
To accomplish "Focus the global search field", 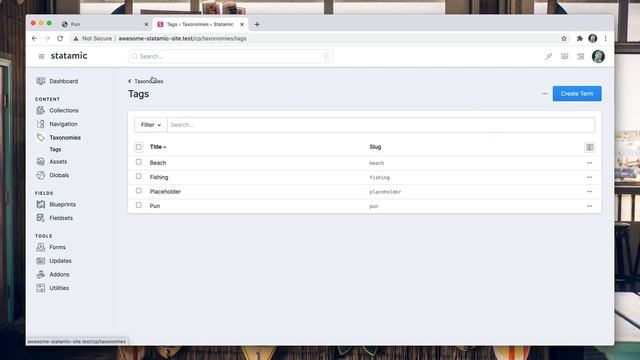I will (x=230, y=56).
